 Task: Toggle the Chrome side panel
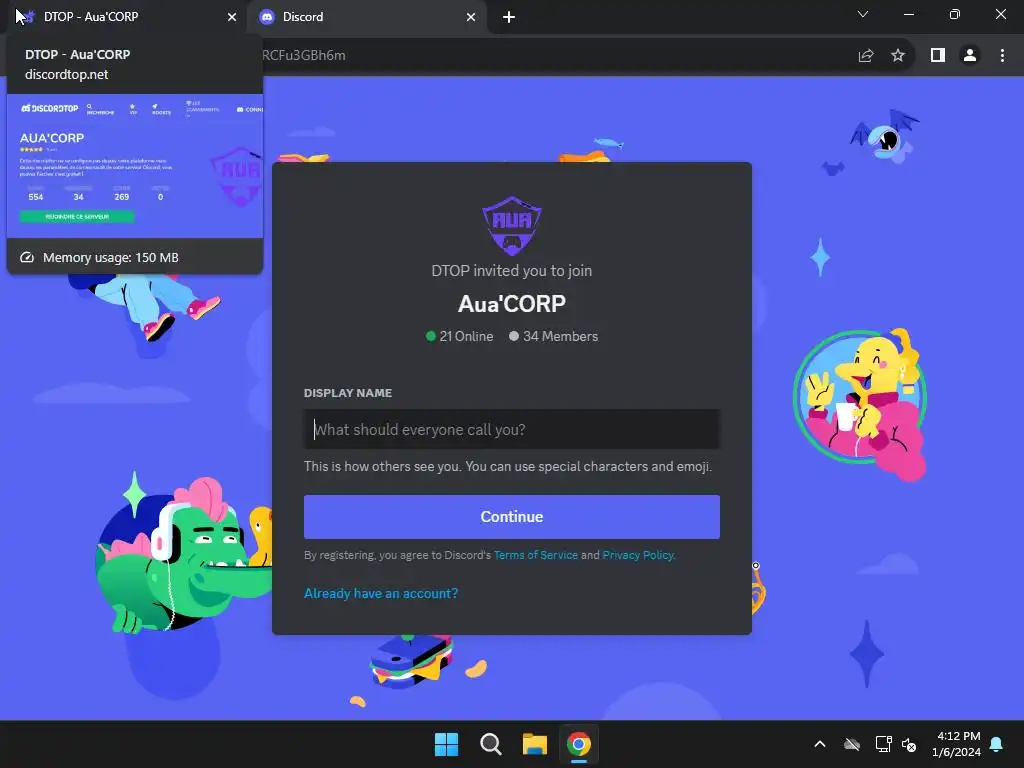point(938,56)
